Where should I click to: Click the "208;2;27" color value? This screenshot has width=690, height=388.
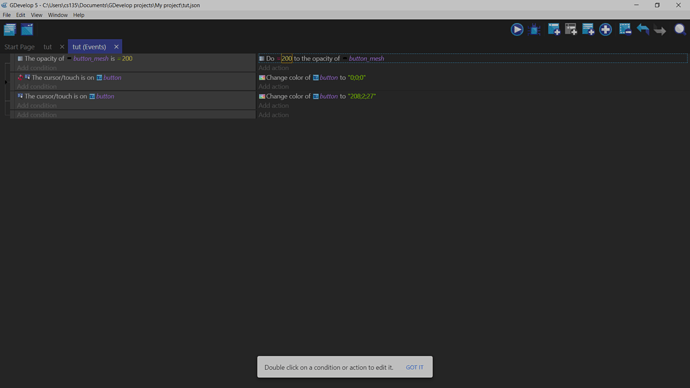coord(362,96)
